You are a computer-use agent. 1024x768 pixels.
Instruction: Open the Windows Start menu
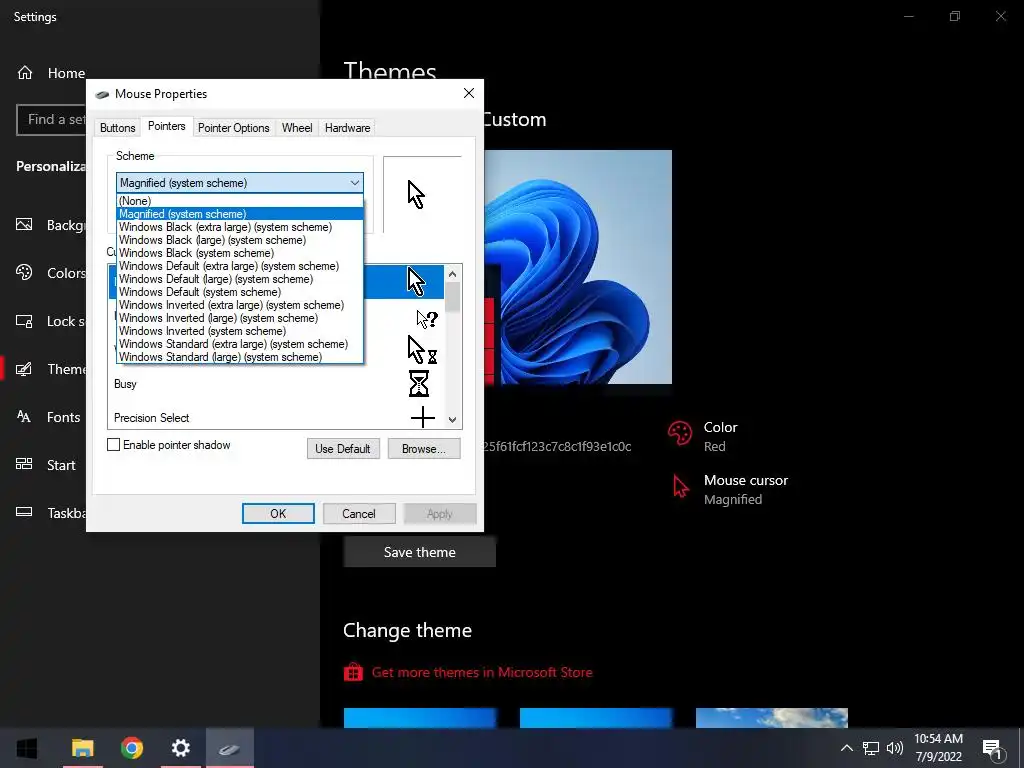coord(27,748)
